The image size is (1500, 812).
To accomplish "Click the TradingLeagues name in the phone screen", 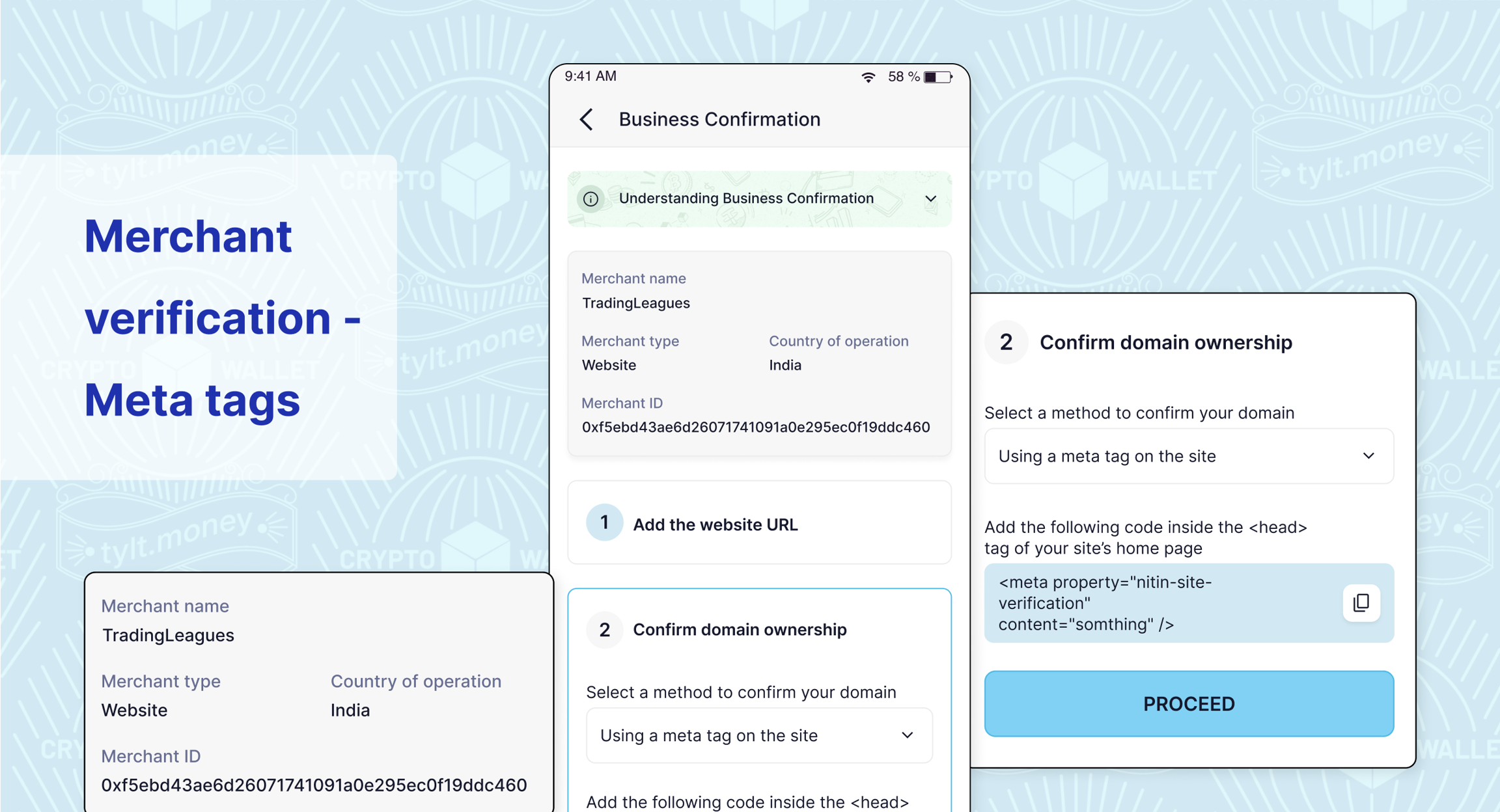I will (635, 303).
